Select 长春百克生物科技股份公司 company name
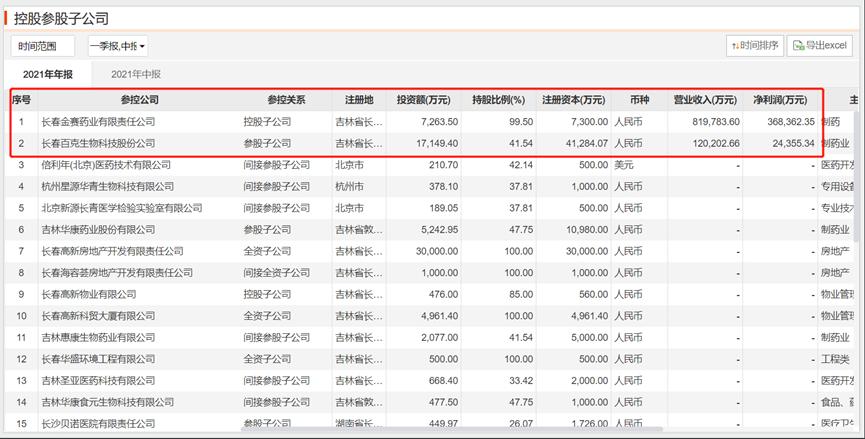Screen dimensions: 865x439 [x=98, y=143]
